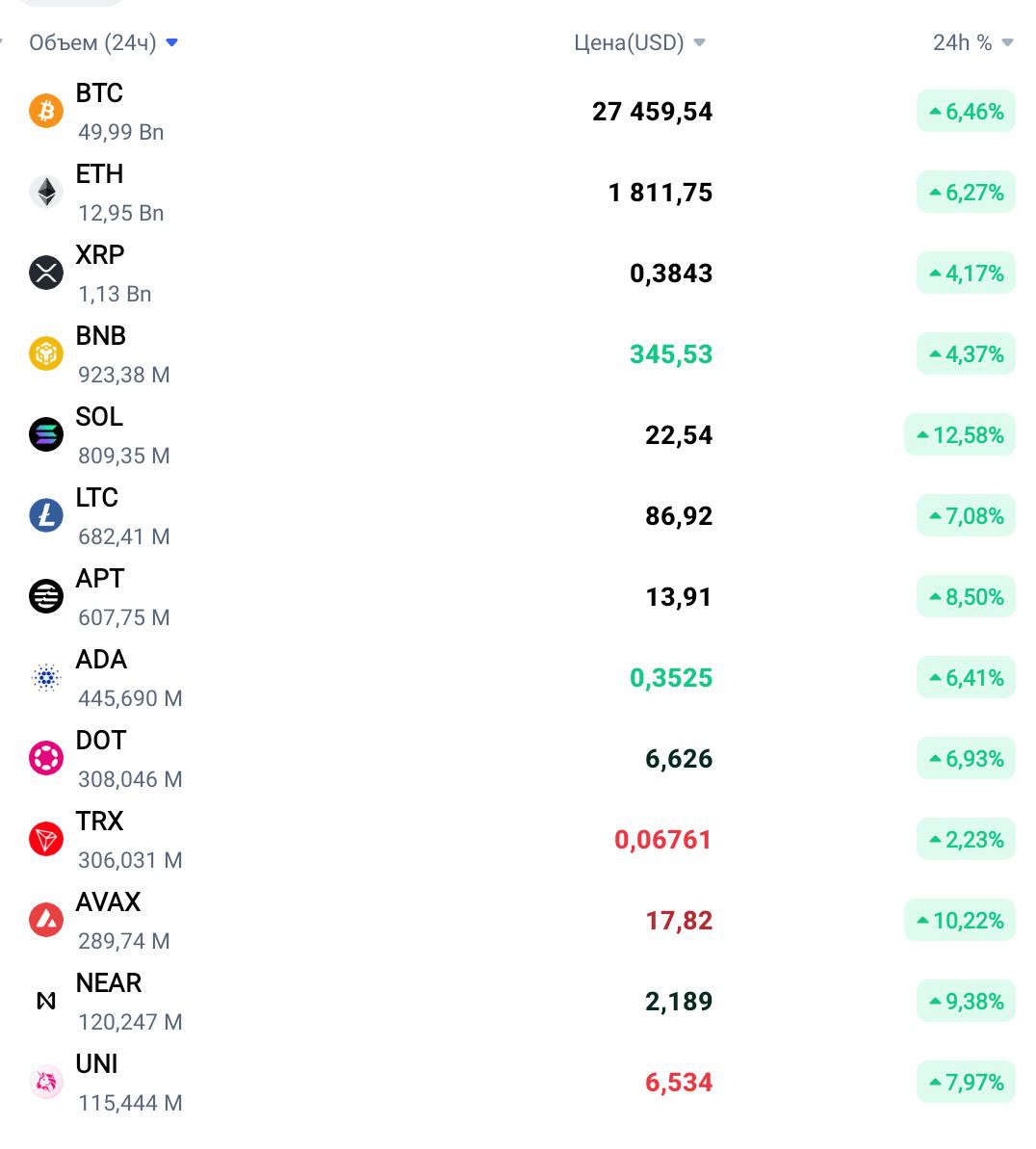The width and height of the screenshot is (1036, 1149).
Task: Expand the Цена(USD) sort dropdown
Action: [x=700, y=42]
